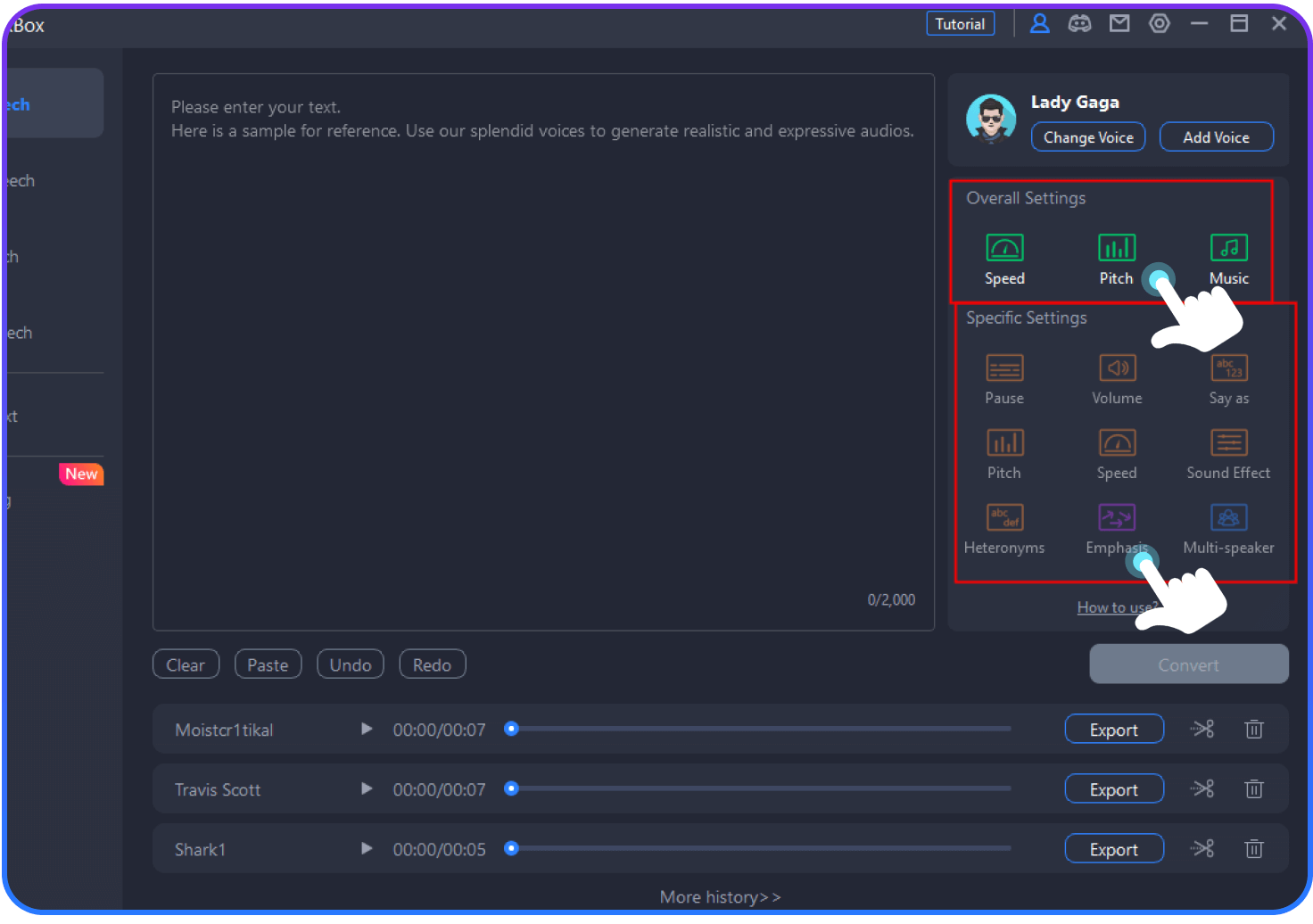Trim the Shark1 audio with scissors
This screenshot has width=1313, height=924.
1202,849
